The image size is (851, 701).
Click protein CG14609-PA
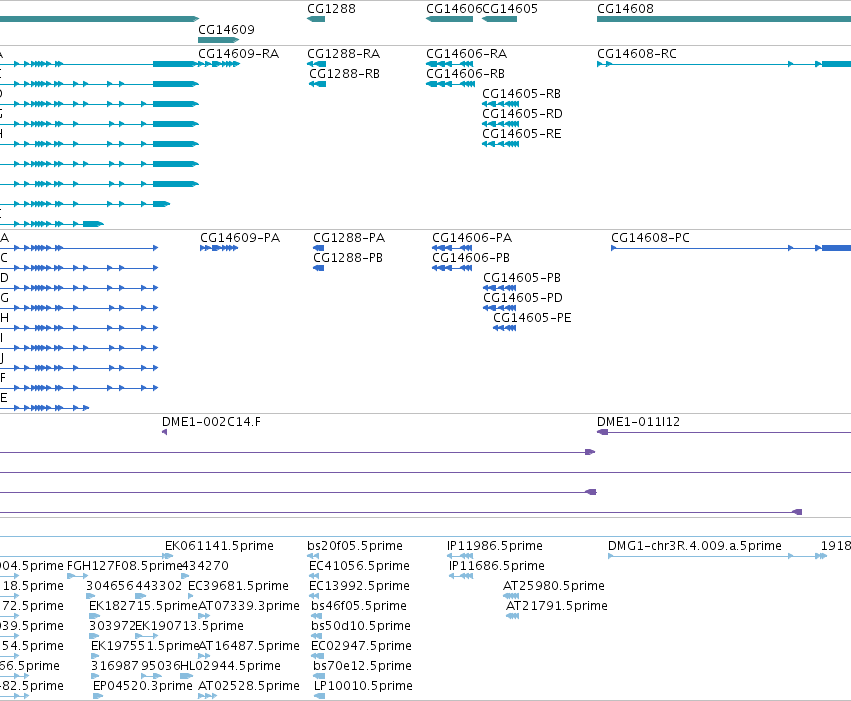tap(240, 238)
